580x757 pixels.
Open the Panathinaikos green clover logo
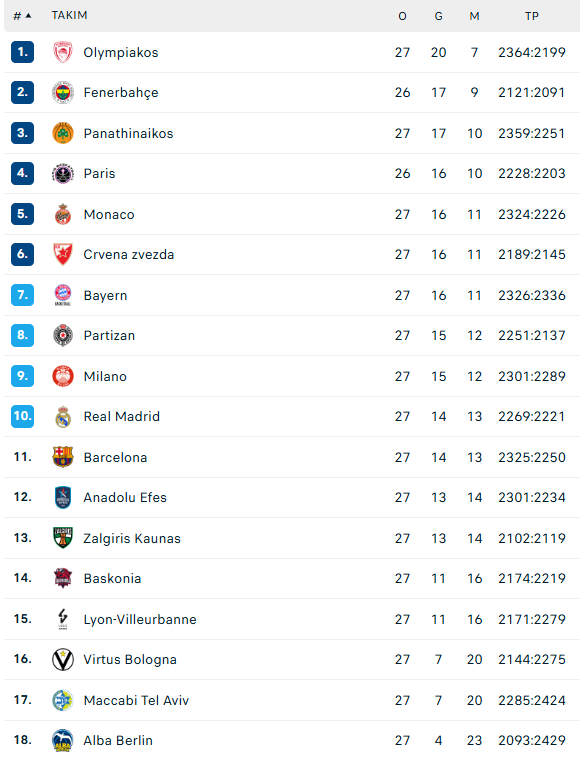coord(63,133)
